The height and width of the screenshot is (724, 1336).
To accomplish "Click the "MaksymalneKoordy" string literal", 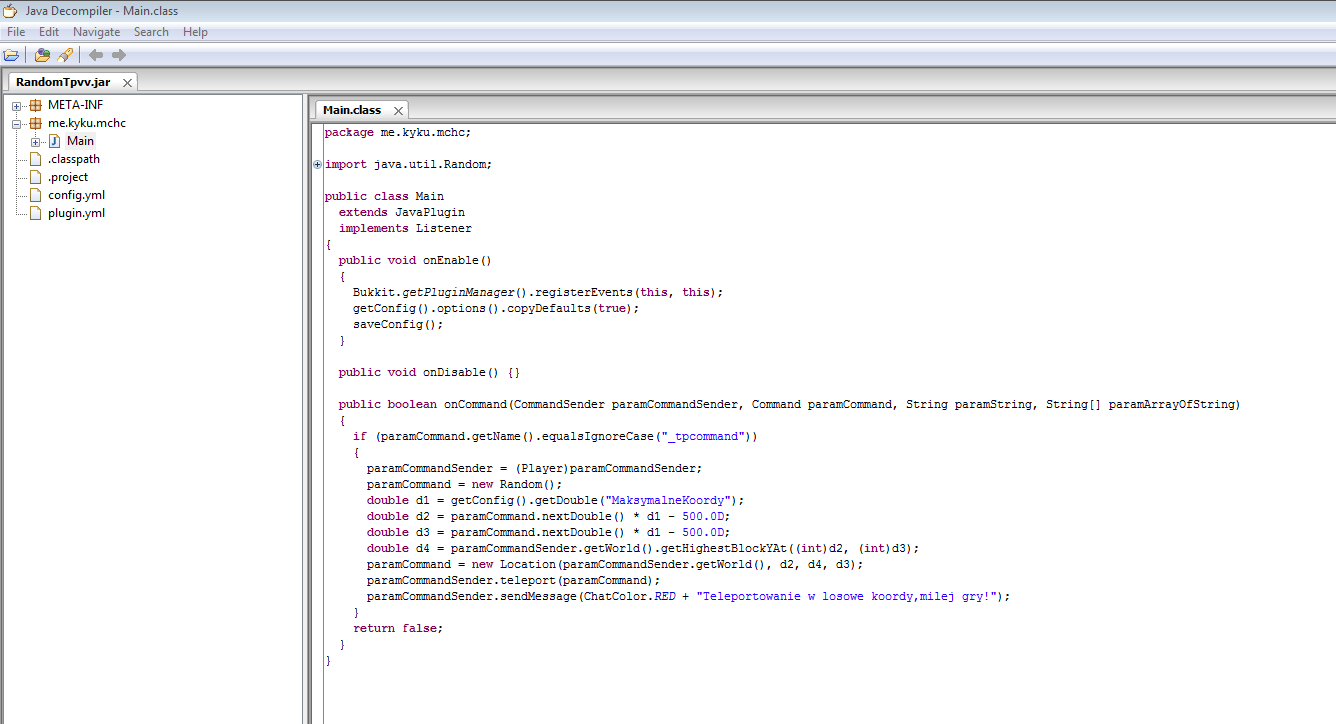I will [x=666, y=500].
